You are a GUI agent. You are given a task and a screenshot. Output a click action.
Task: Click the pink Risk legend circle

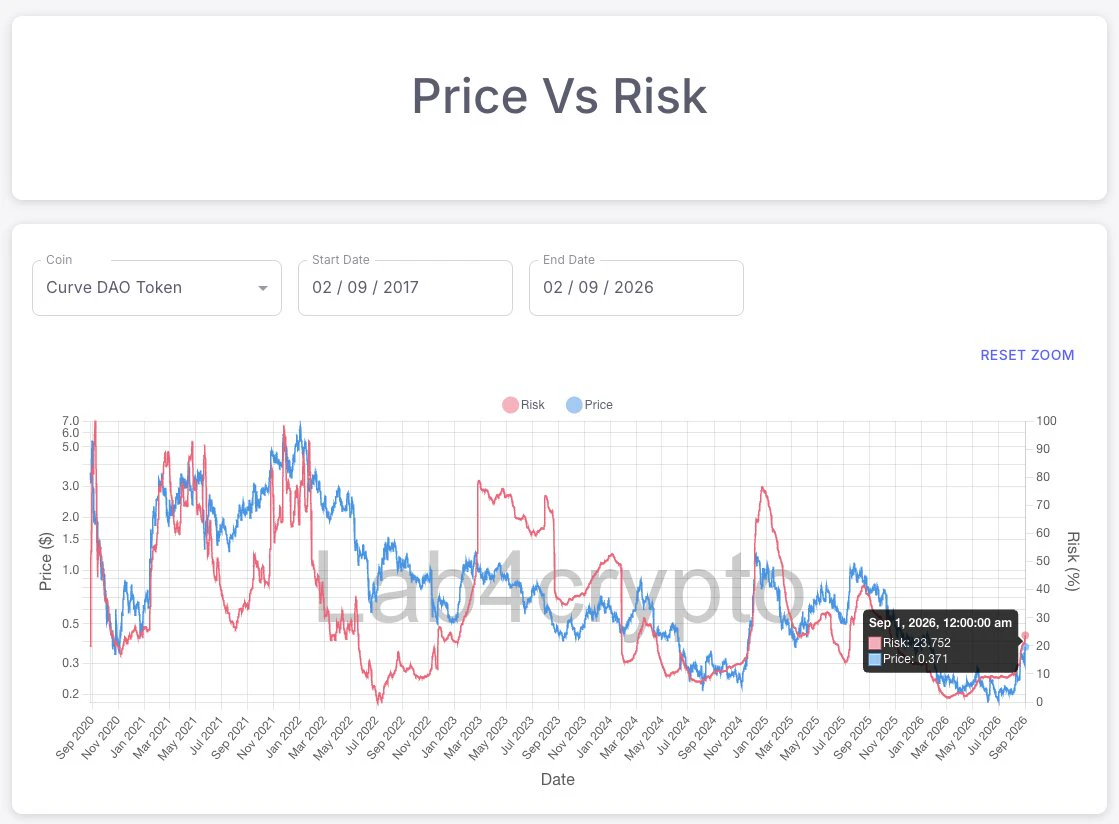click(510, 405)
